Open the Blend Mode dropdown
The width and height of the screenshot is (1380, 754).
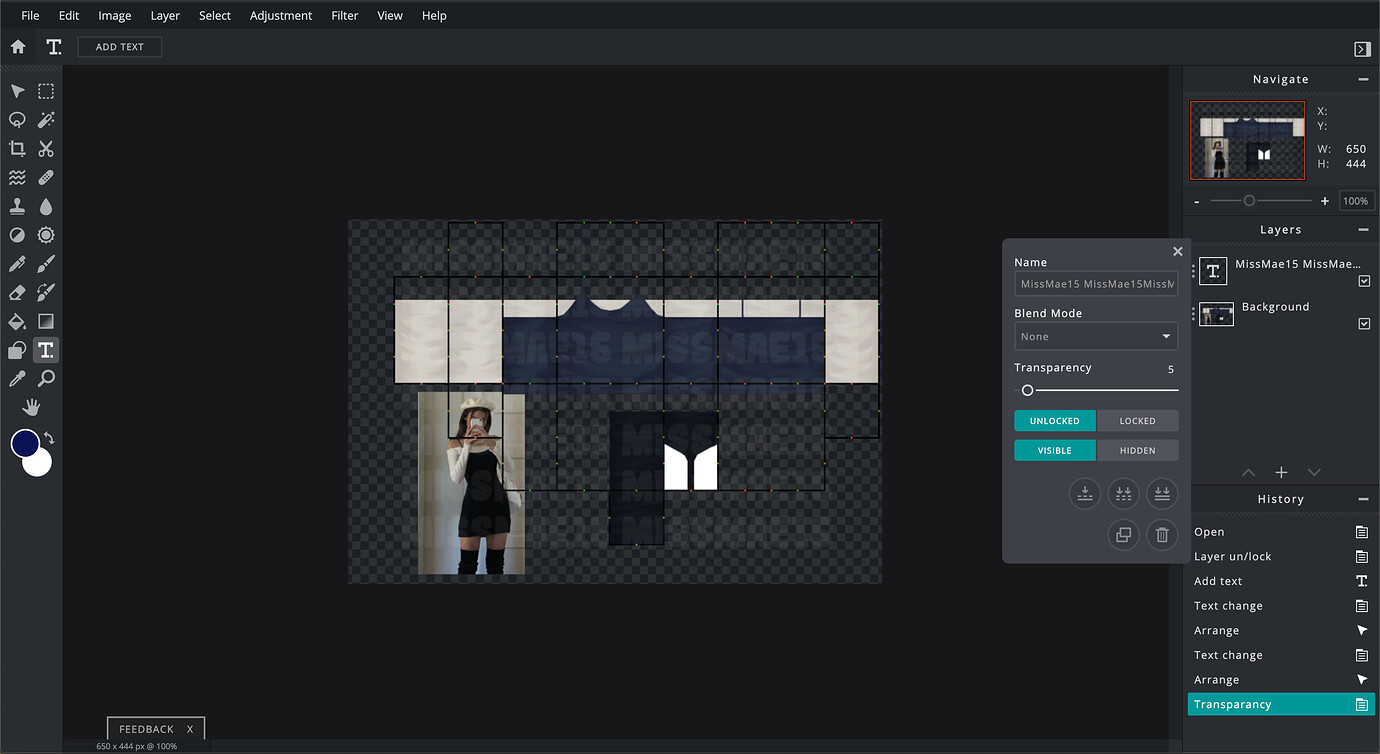point(1096,336)
